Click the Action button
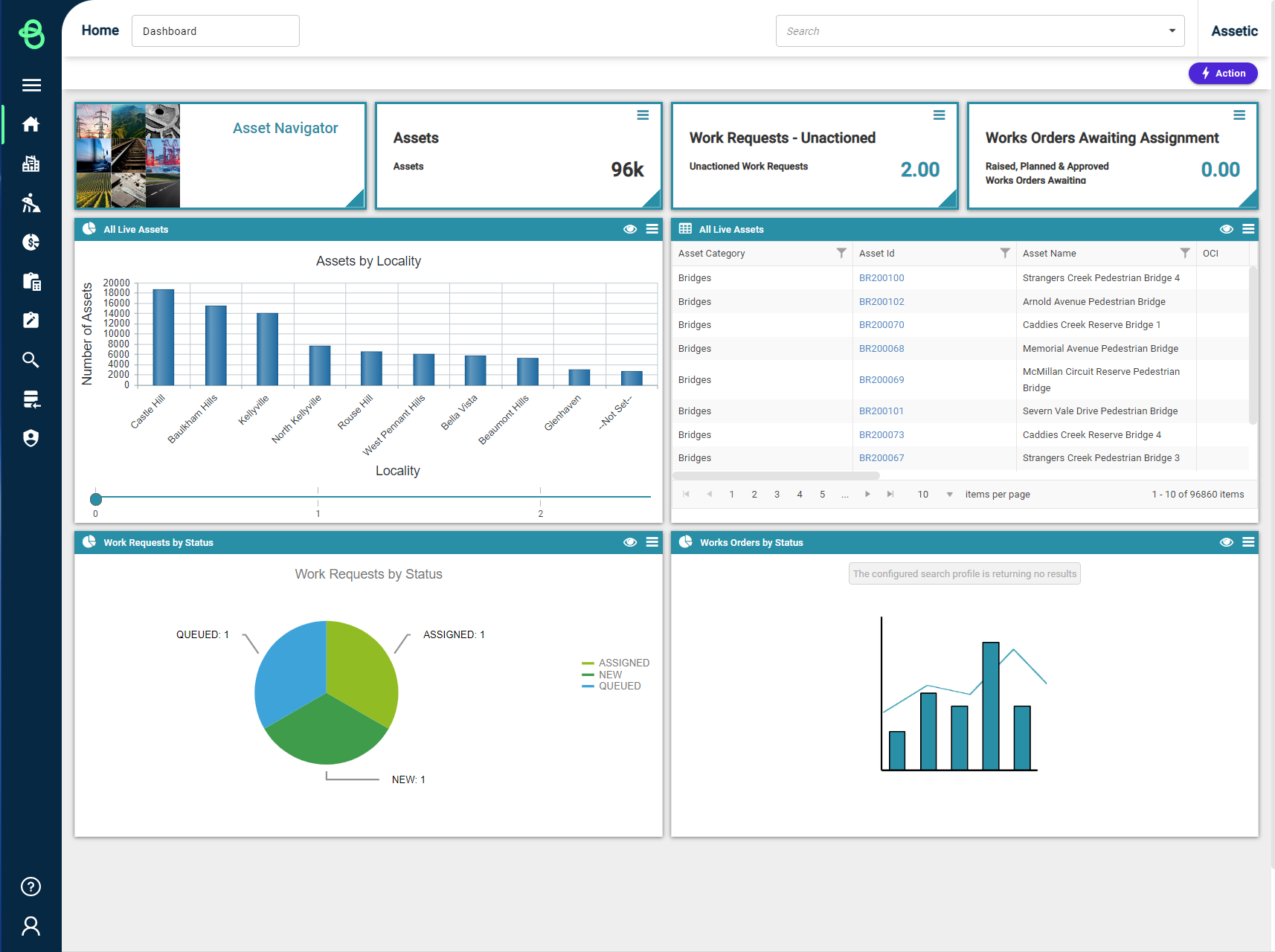This screenshot has width=1275, height=952. pyautogui.click(x=1223, y=73)
